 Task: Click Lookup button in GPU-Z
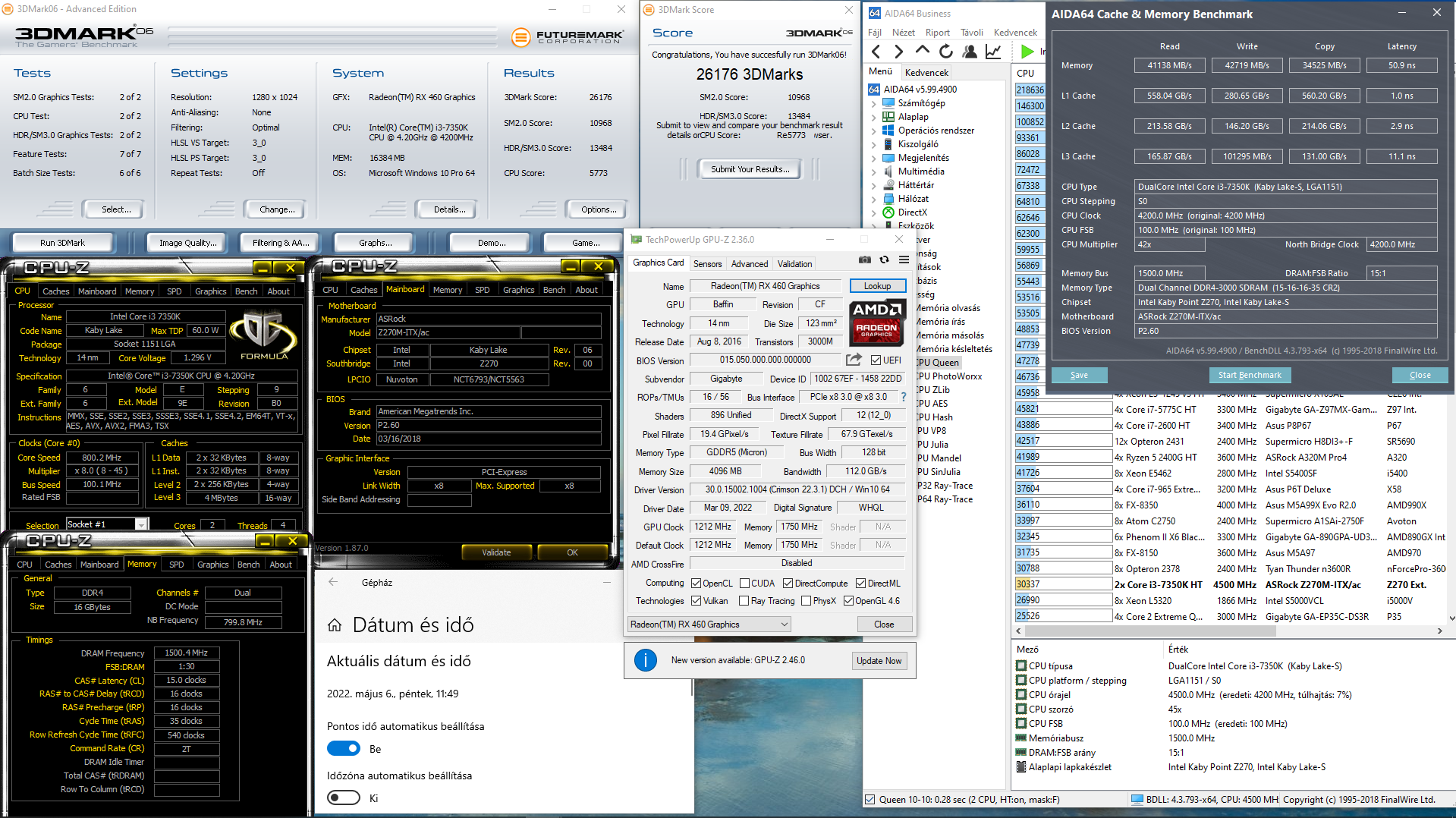[x=877, y=286]
